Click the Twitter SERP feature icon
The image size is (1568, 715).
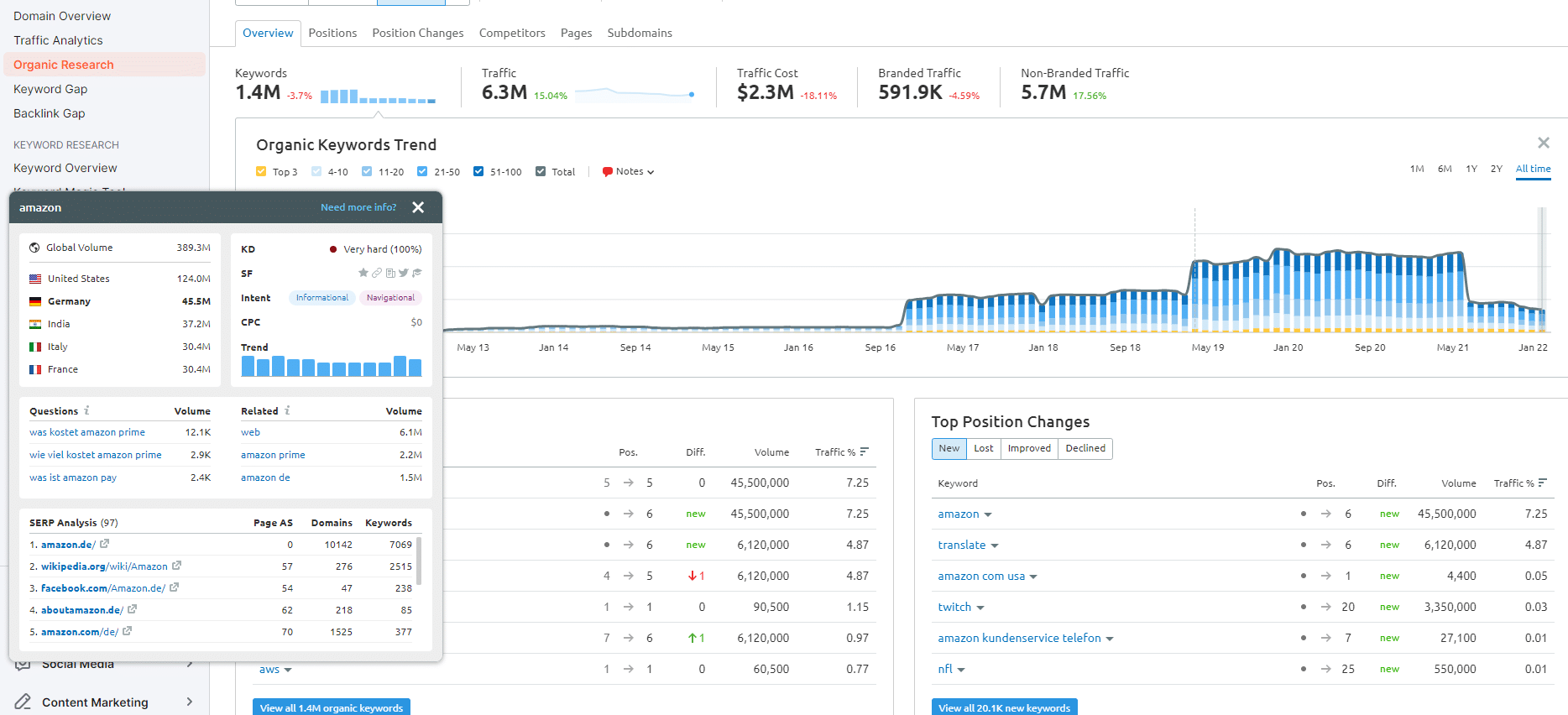pos(404,273)
